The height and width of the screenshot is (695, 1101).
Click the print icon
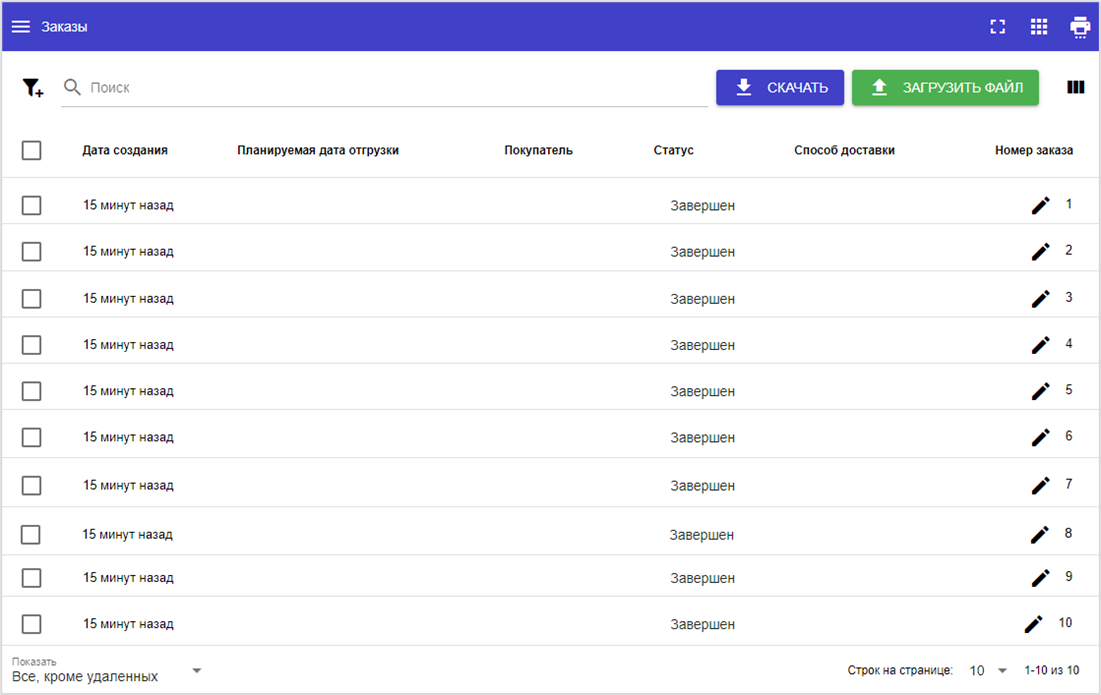point(1080,27)
